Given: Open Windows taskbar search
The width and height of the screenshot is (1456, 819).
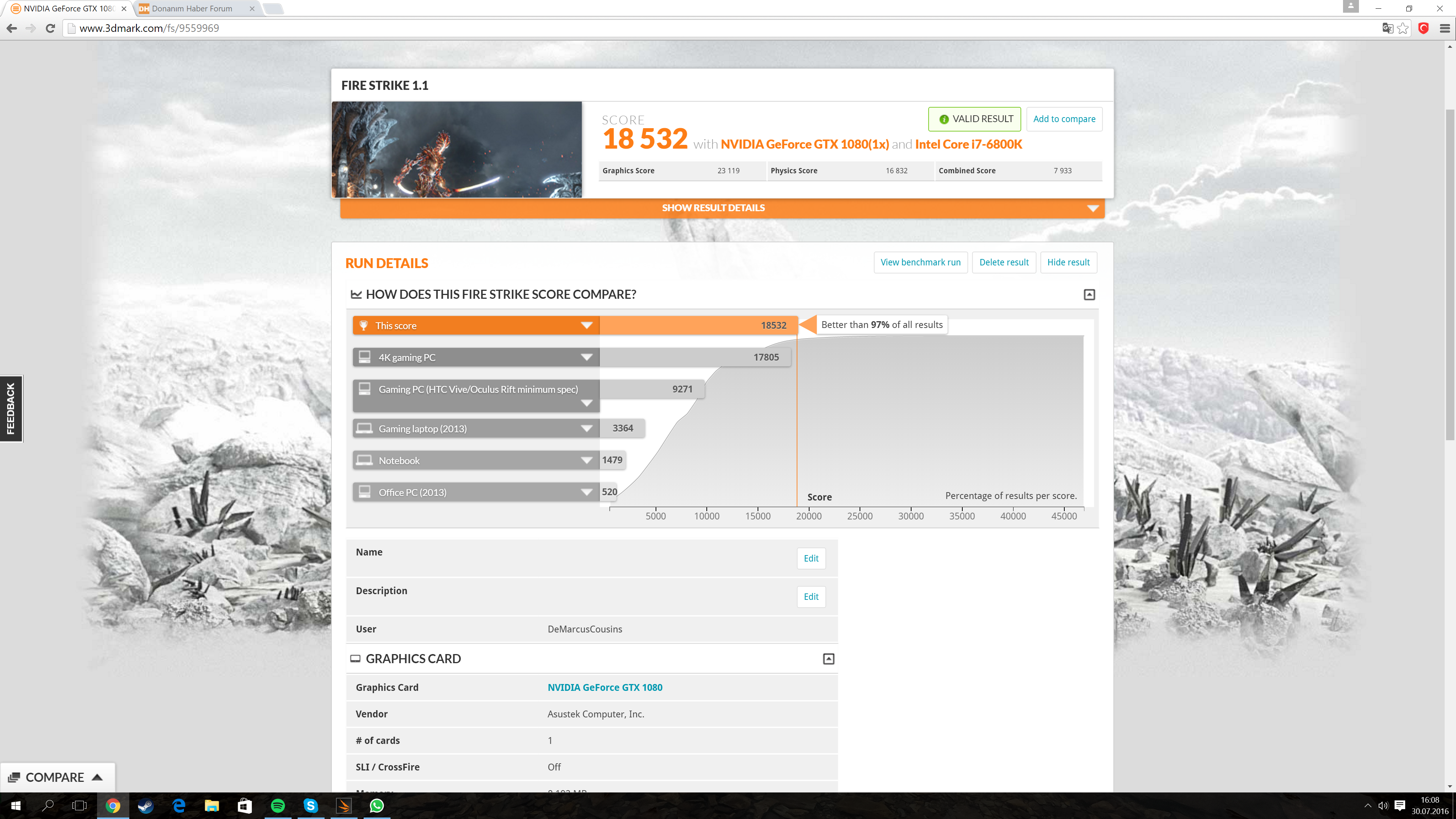Looking at the screenshot, I should coord(48,805).
